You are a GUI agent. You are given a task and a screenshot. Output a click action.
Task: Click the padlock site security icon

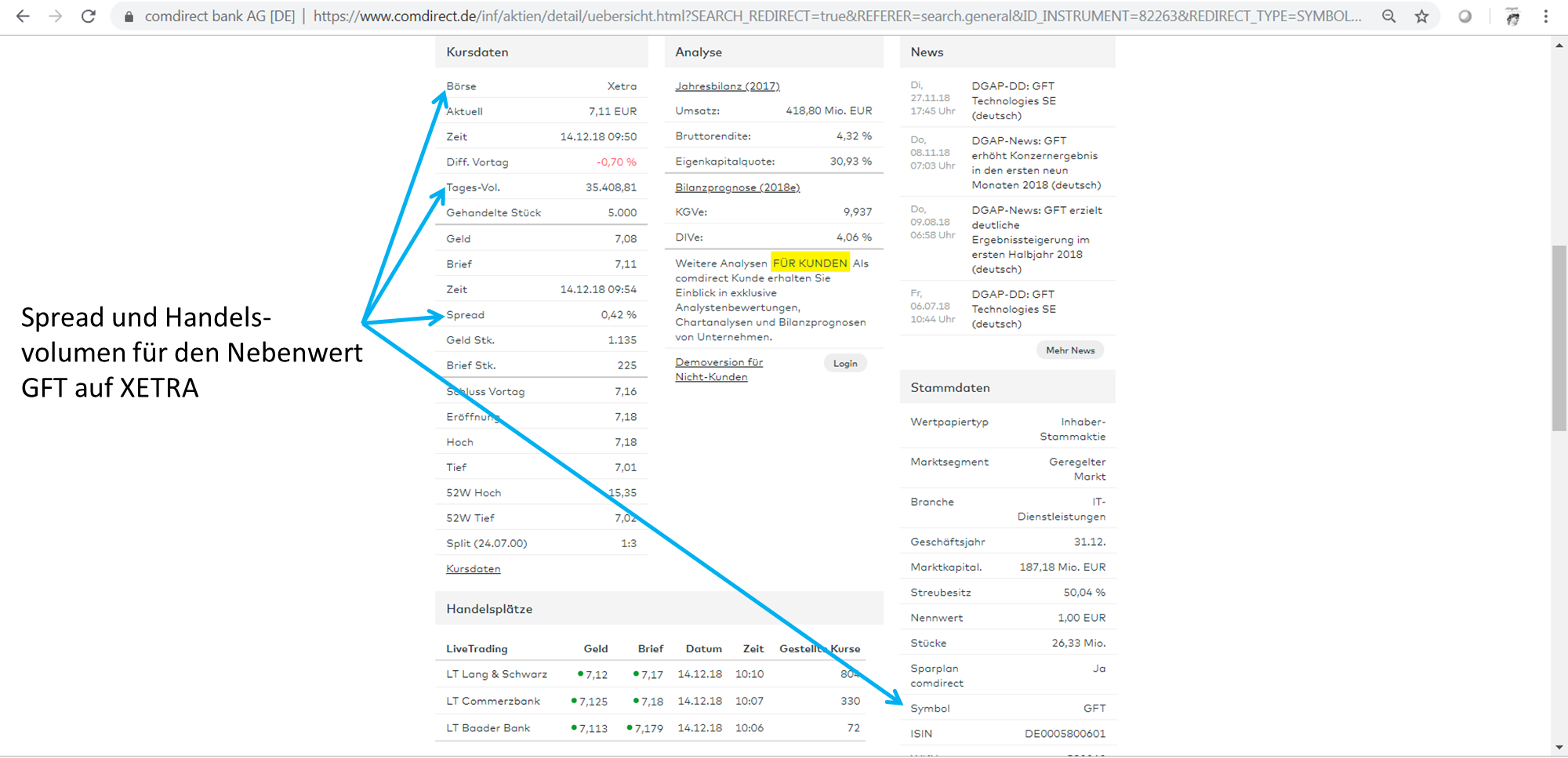coord(129,16)
